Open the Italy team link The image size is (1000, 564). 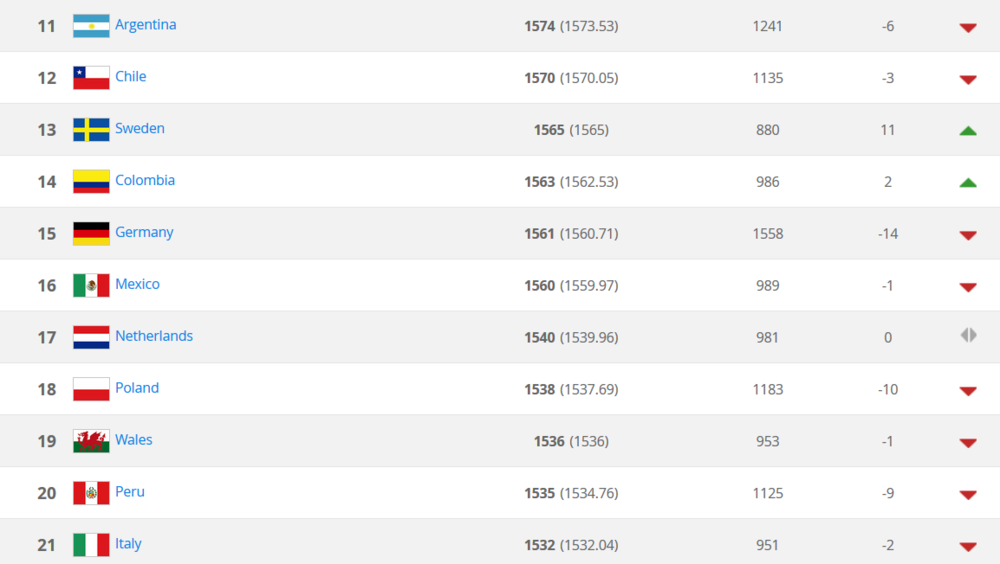point(128,544)
